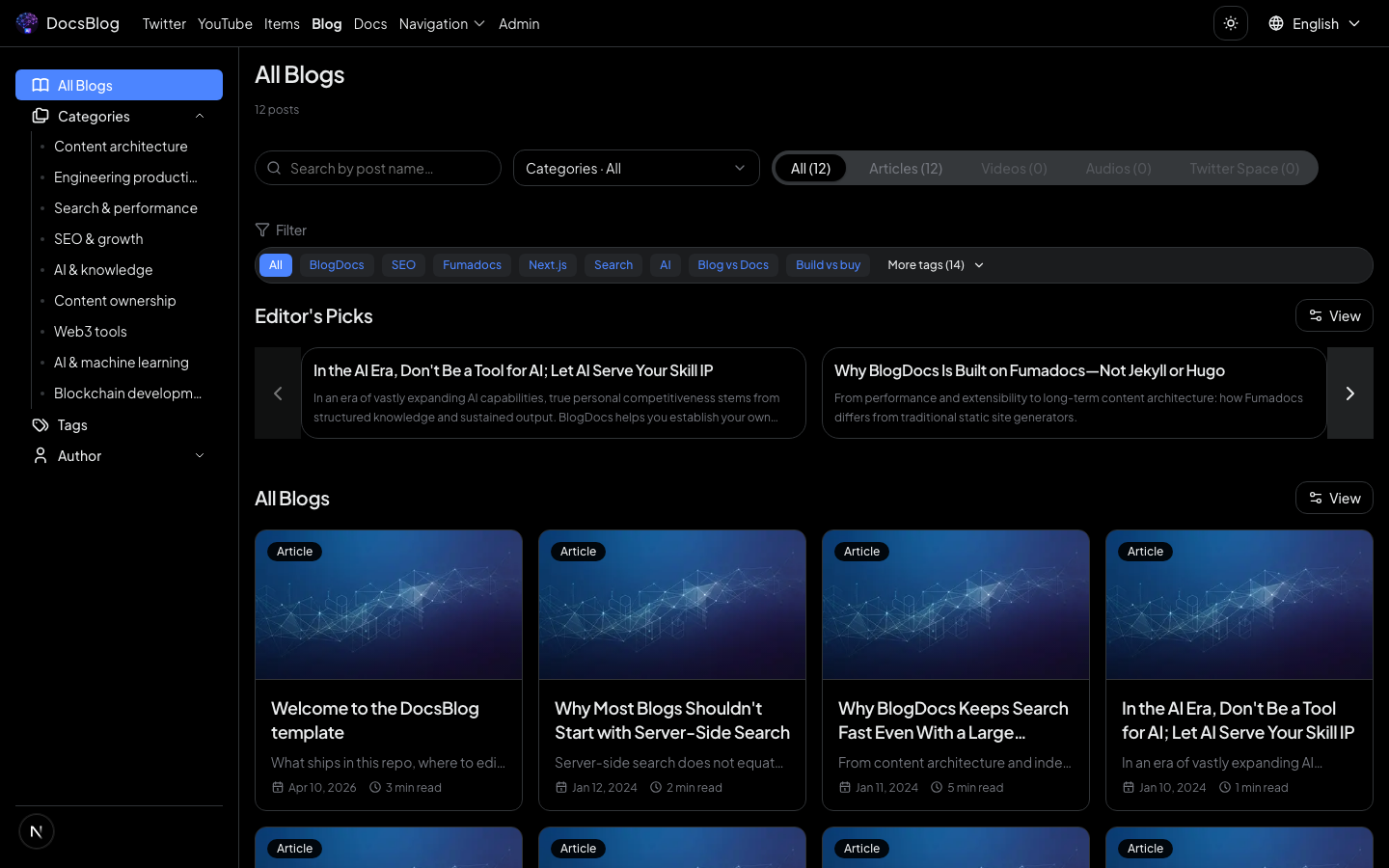This screenshot has width=1389, height=868.
Task: Open the Navigation menu in top bar
Action: coord(442,23)
